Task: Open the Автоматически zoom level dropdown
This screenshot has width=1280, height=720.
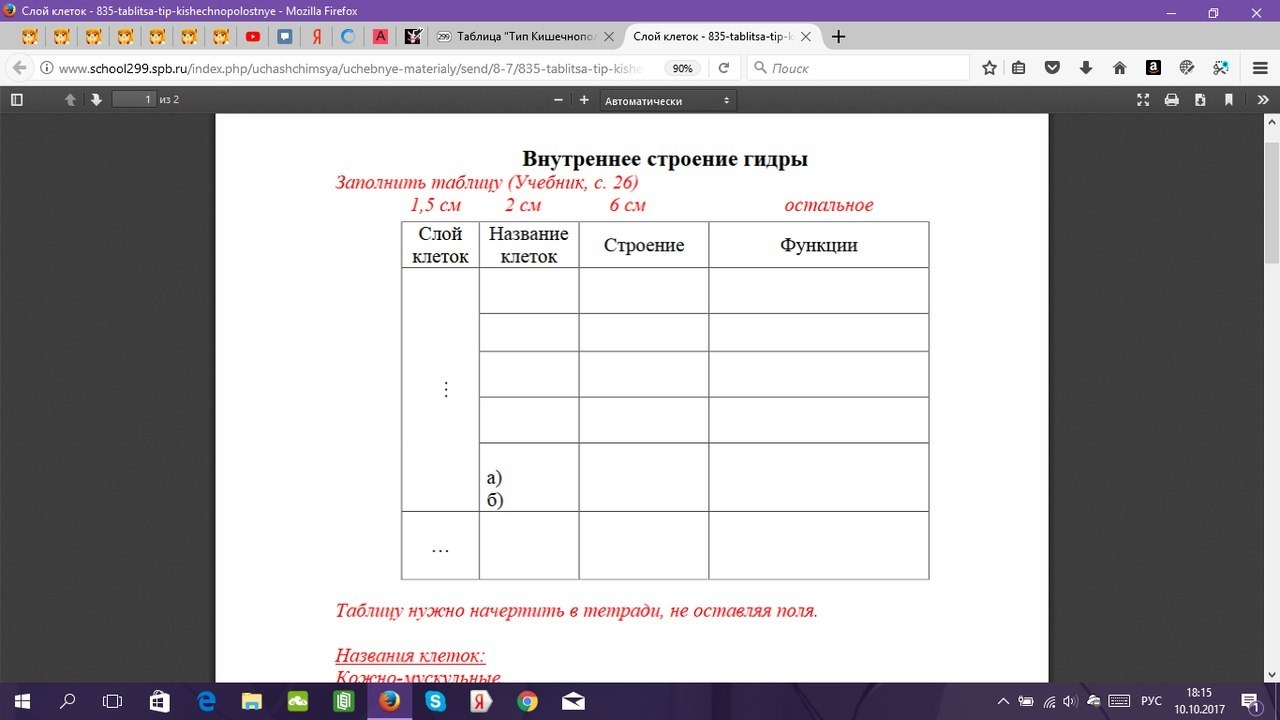Action: coord(665,99)
